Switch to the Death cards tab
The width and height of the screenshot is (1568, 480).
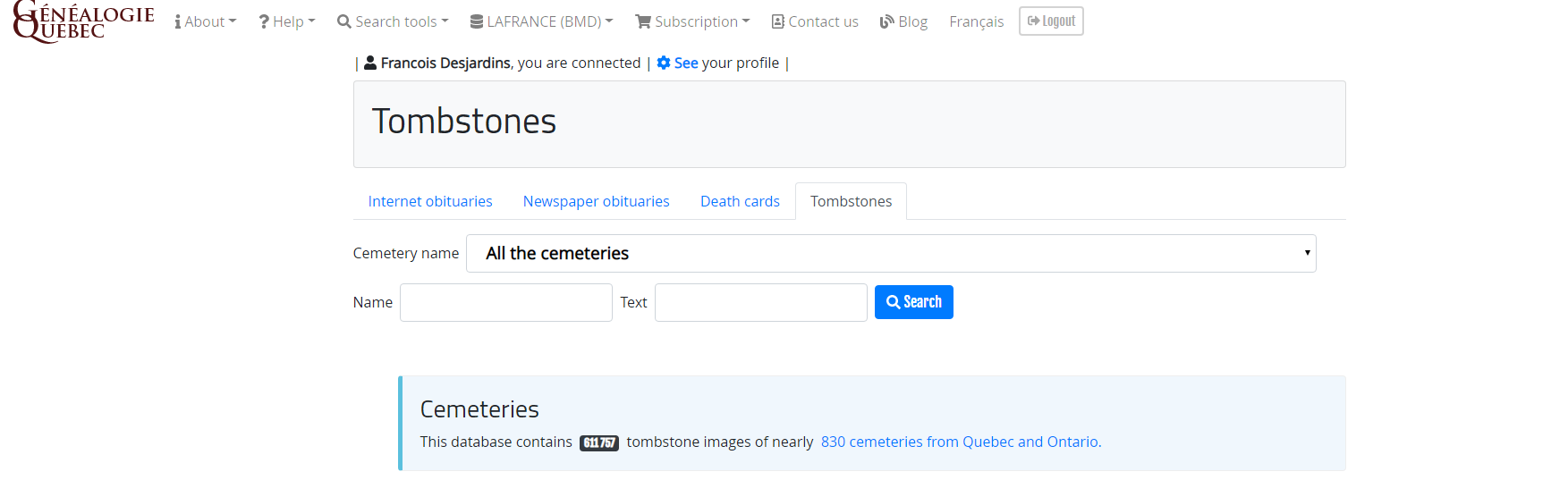point(740,201)
